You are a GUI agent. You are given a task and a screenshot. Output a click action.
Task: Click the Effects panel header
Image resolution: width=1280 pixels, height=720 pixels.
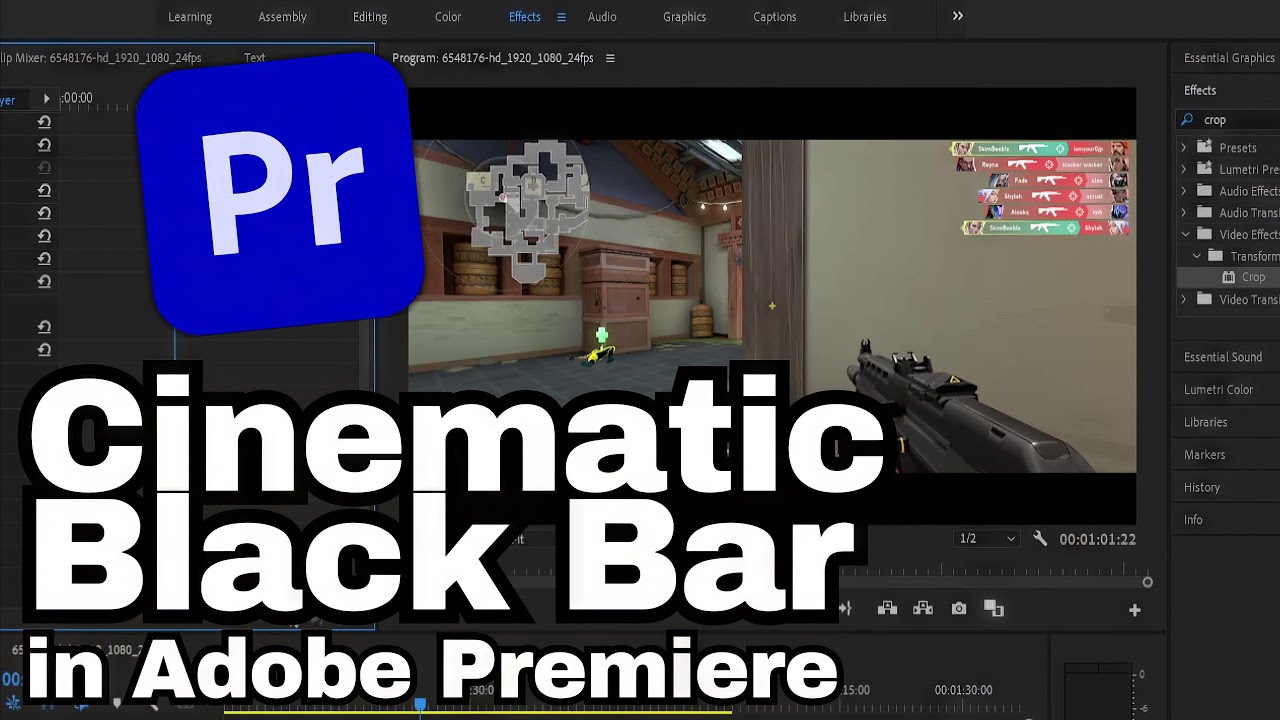point(1200,90)
